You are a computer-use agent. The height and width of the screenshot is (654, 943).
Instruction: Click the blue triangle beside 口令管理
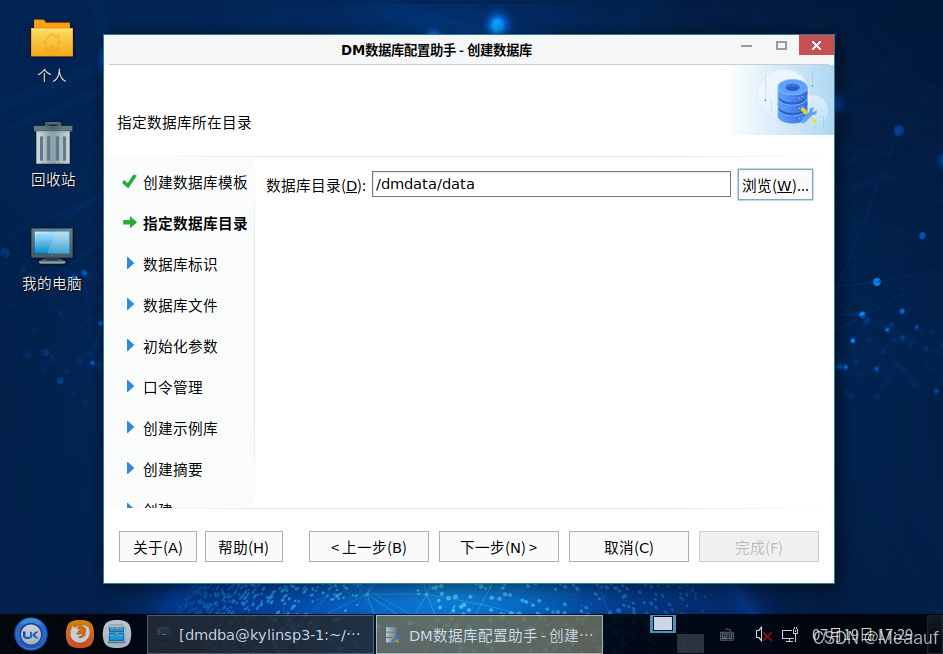click(130, 386)
